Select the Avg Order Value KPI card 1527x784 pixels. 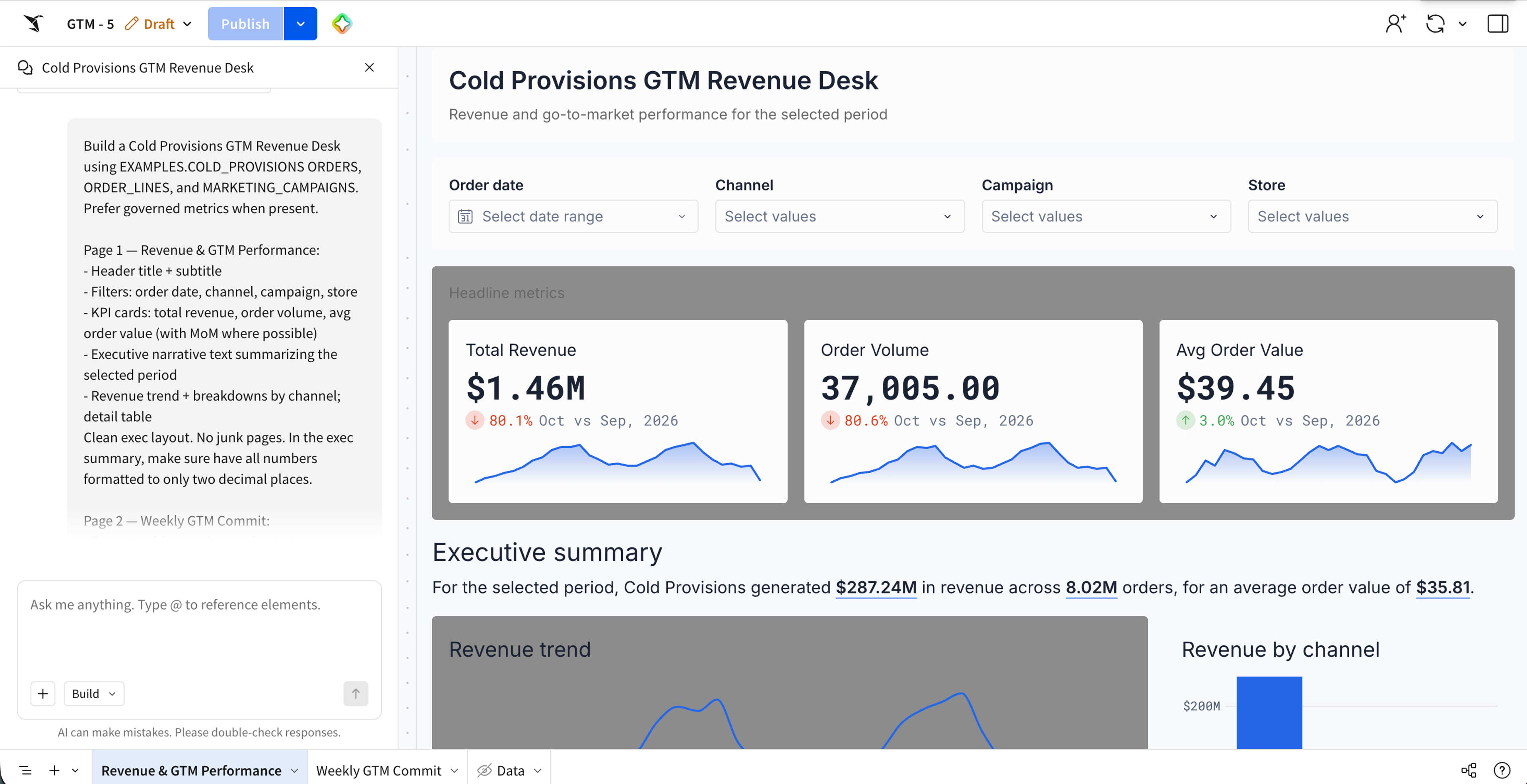pos(1329,411)
